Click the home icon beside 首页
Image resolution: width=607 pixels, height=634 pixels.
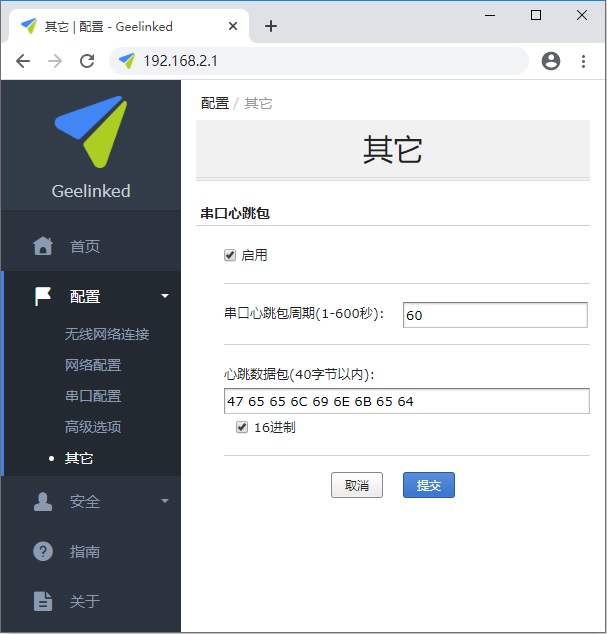(43, 246)
